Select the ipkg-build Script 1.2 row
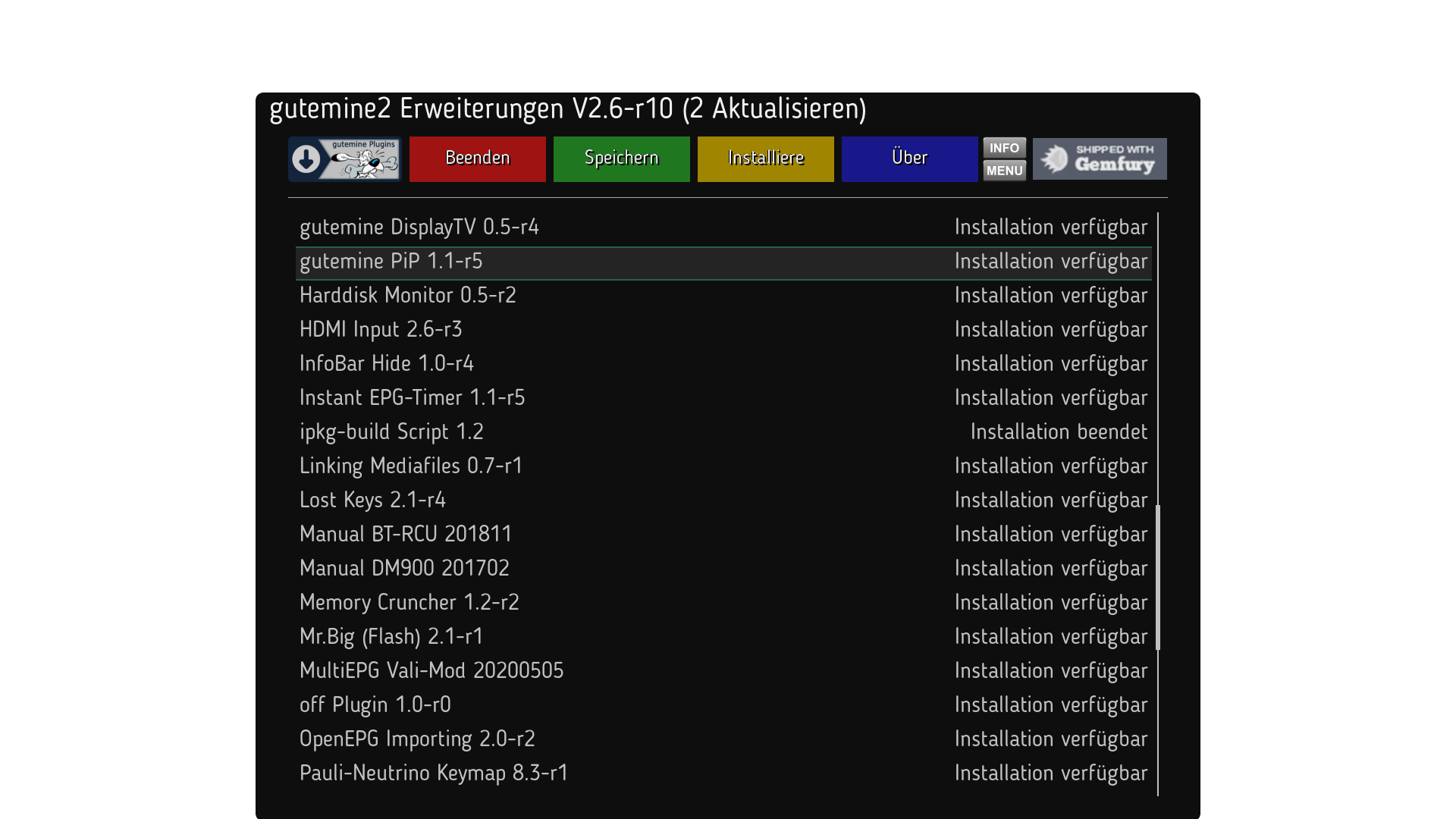This screenshot has width=1456, height=819. (x=723, y=432)
